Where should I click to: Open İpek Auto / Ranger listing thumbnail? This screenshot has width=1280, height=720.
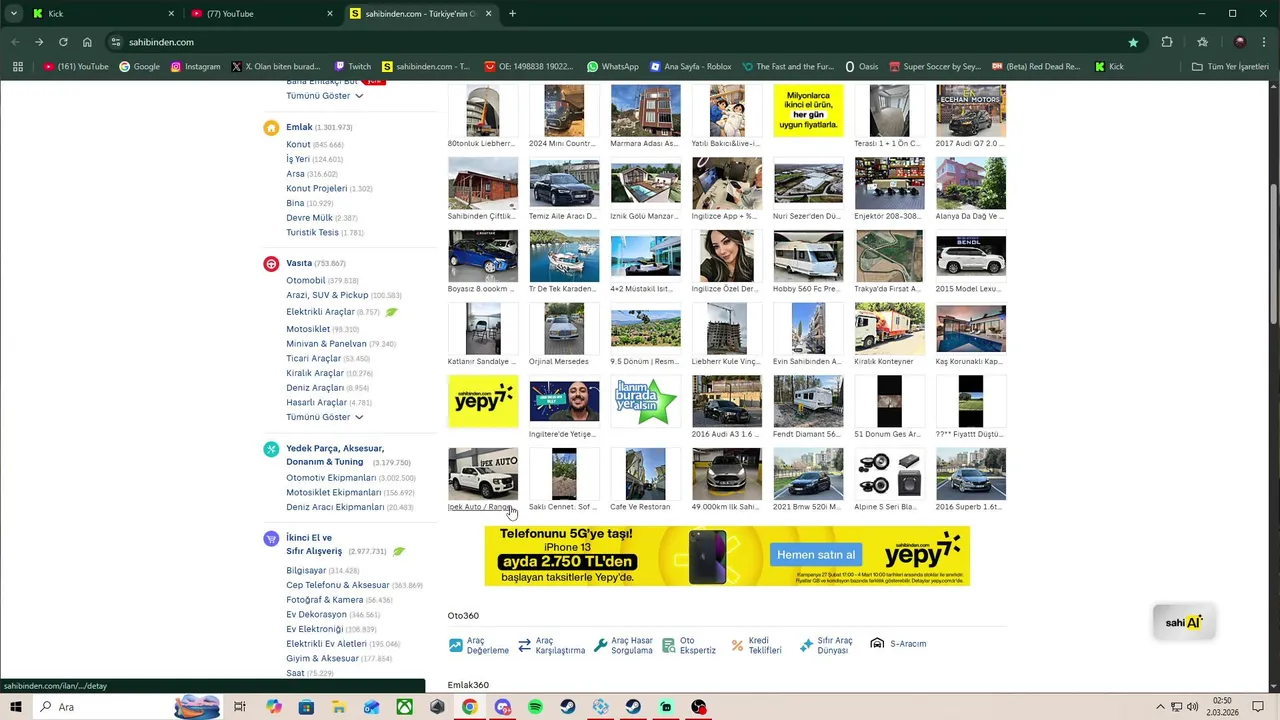[x=483, y=474]
